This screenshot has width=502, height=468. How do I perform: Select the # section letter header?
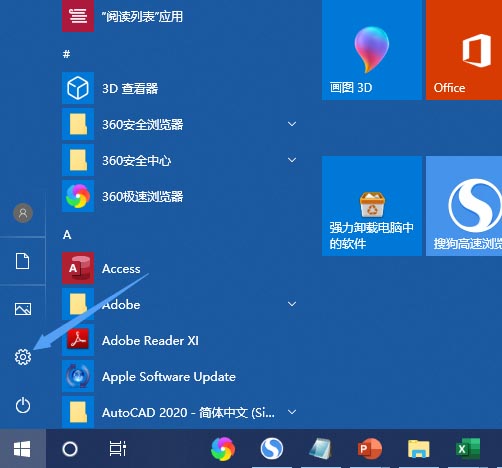point(67,54)
